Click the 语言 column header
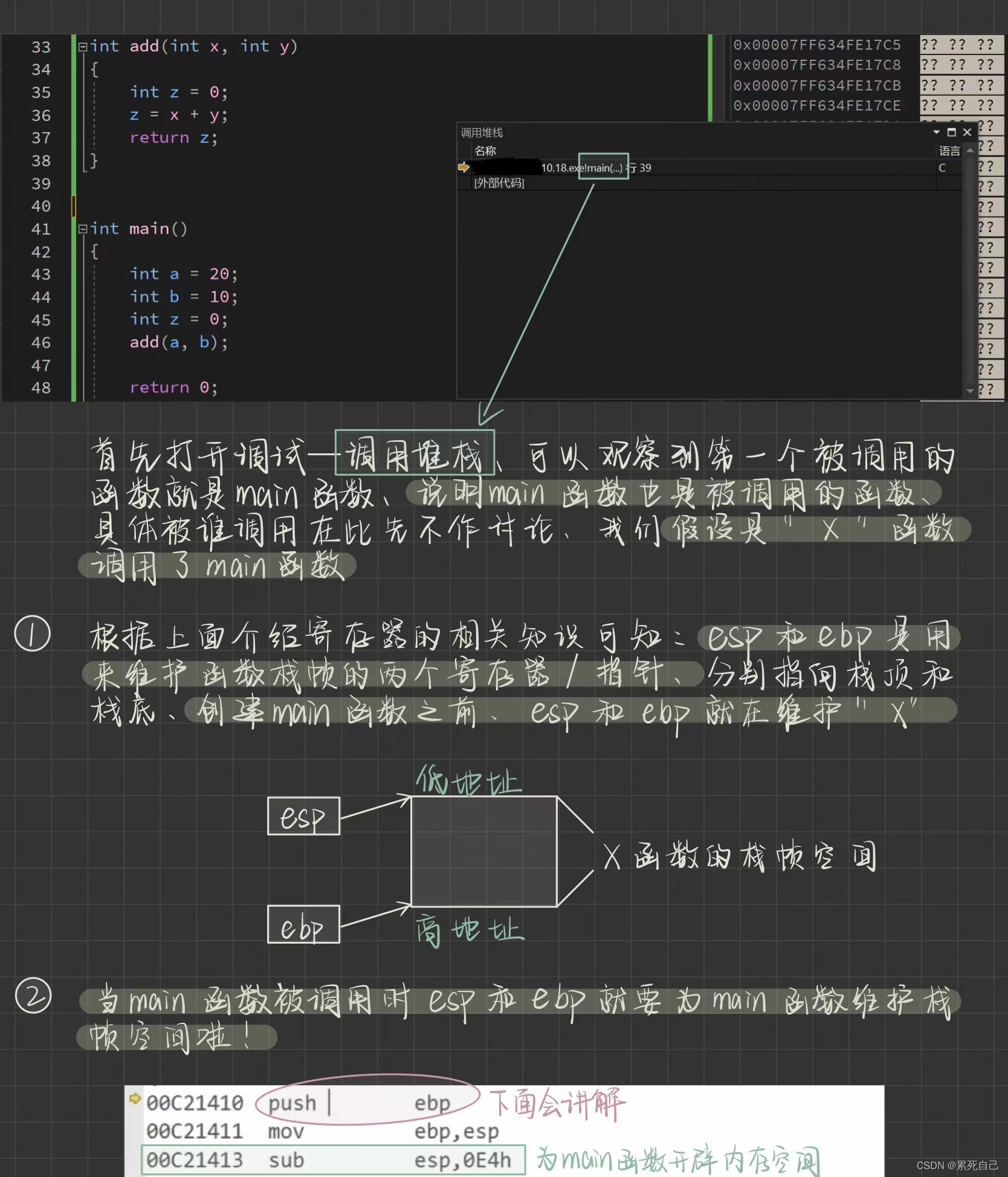Image resolution: width=1008 pixels, height=1177 pixels. (949, 151)
